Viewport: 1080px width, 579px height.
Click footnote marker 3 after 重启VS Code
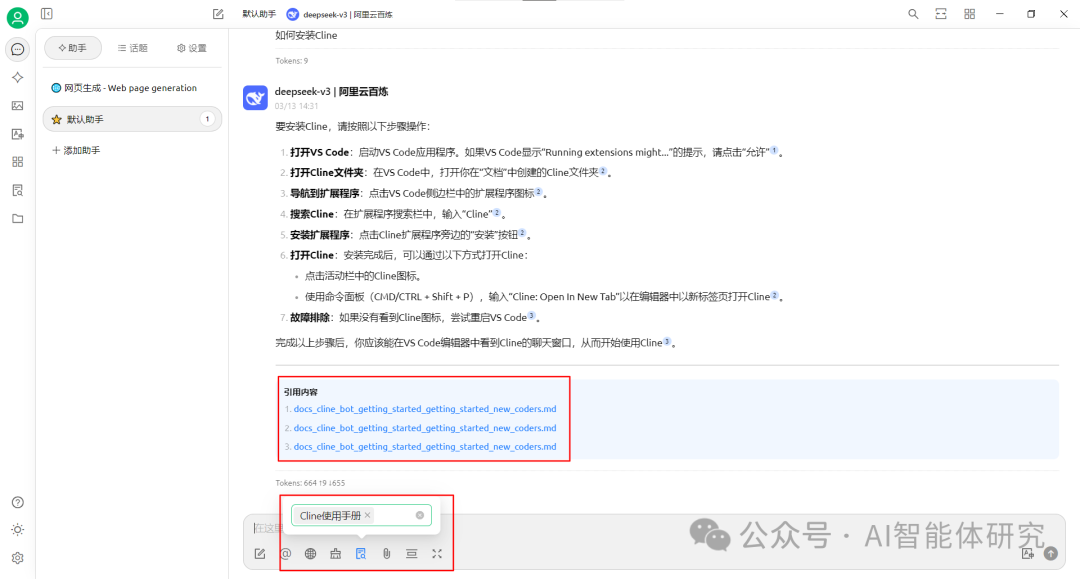tap(532, 315)
